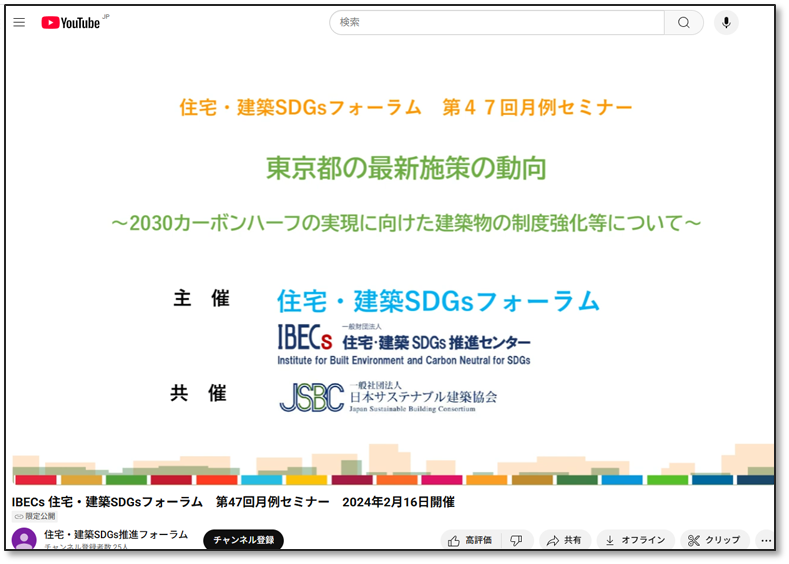The image size is (789, 564).
Task: Open the hamburger guide menu
Action: 19,23
